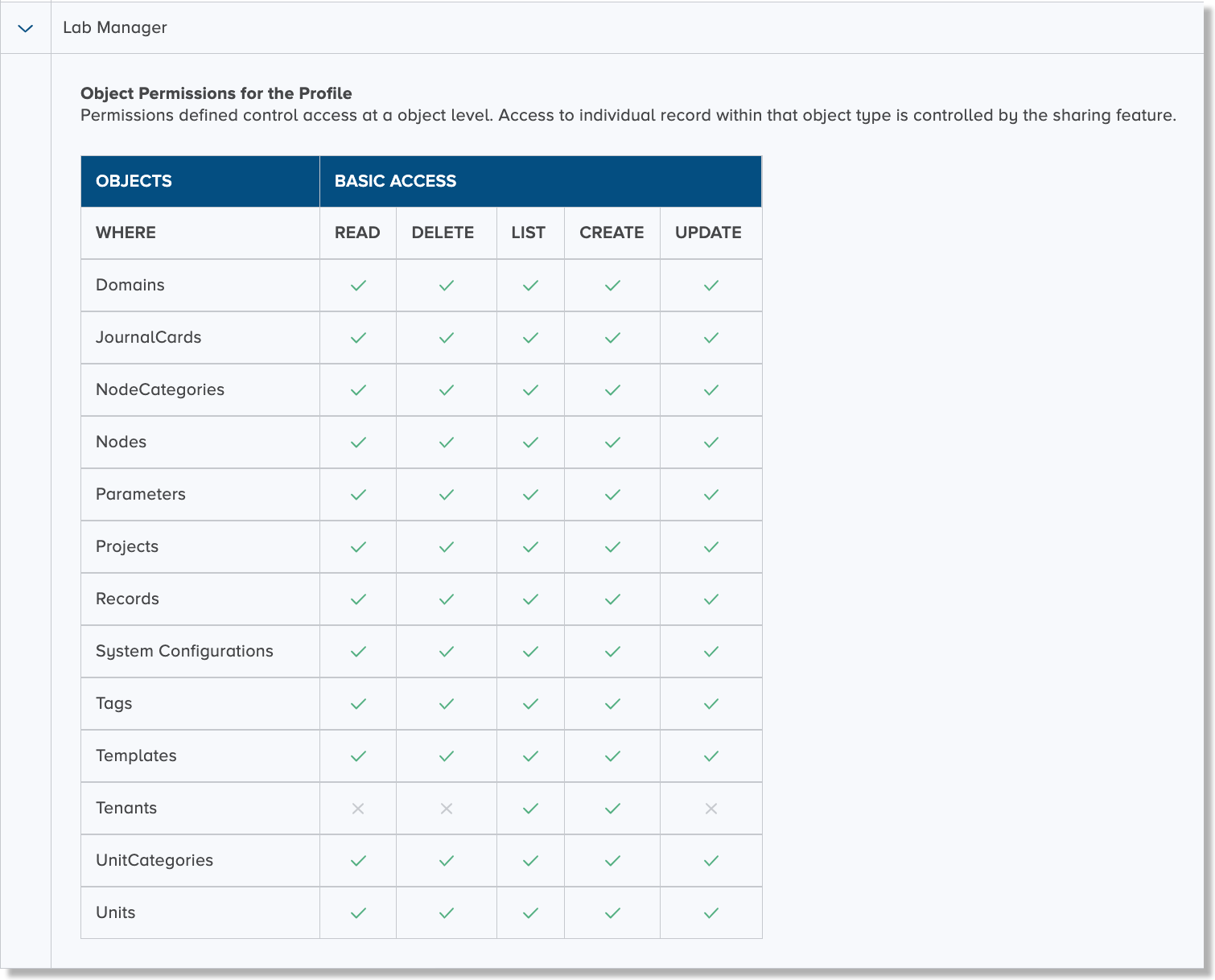The width and height of the screenshot is (1215, 980).
Task: Click the Delete checkmark for Records
Action: (x=446, y=599)
